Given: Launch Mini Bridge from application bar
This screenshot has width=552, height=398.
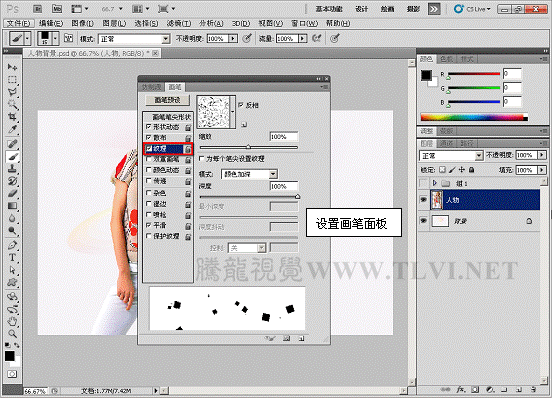Looking at the screenshot, I should [x=57, y=9].
